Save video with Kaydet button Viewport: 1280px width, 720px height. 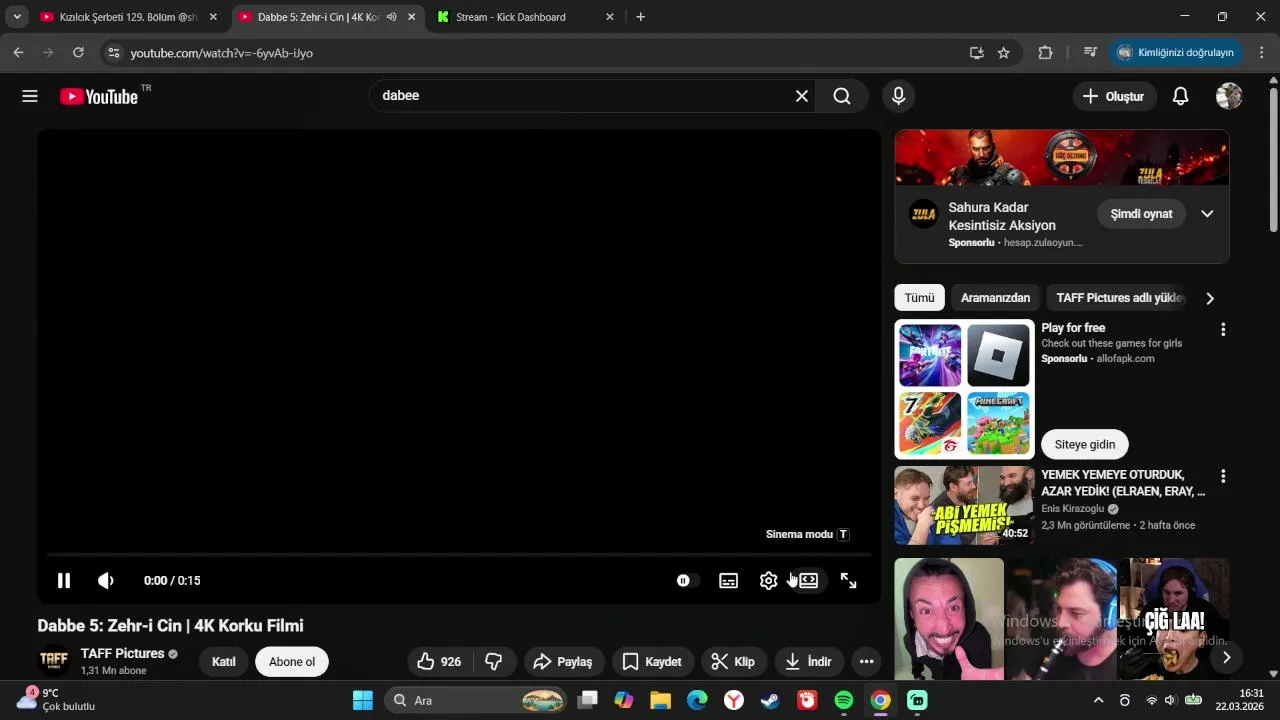click(652, 661)
